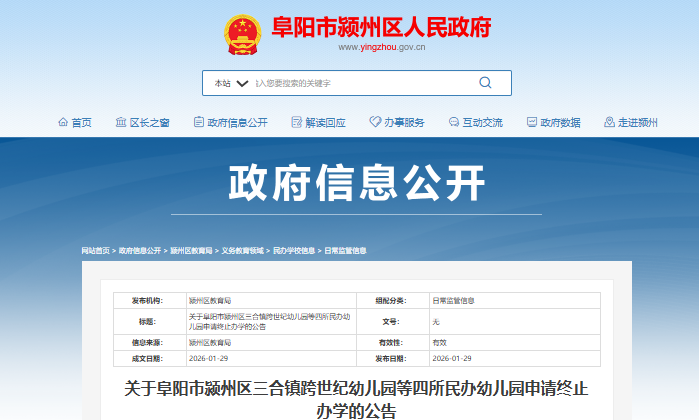Click the clipboard icon beside 政府信息公开
The height and width of the screenshot is (420, 699).
pyautogui.click(x=199, y=122)
